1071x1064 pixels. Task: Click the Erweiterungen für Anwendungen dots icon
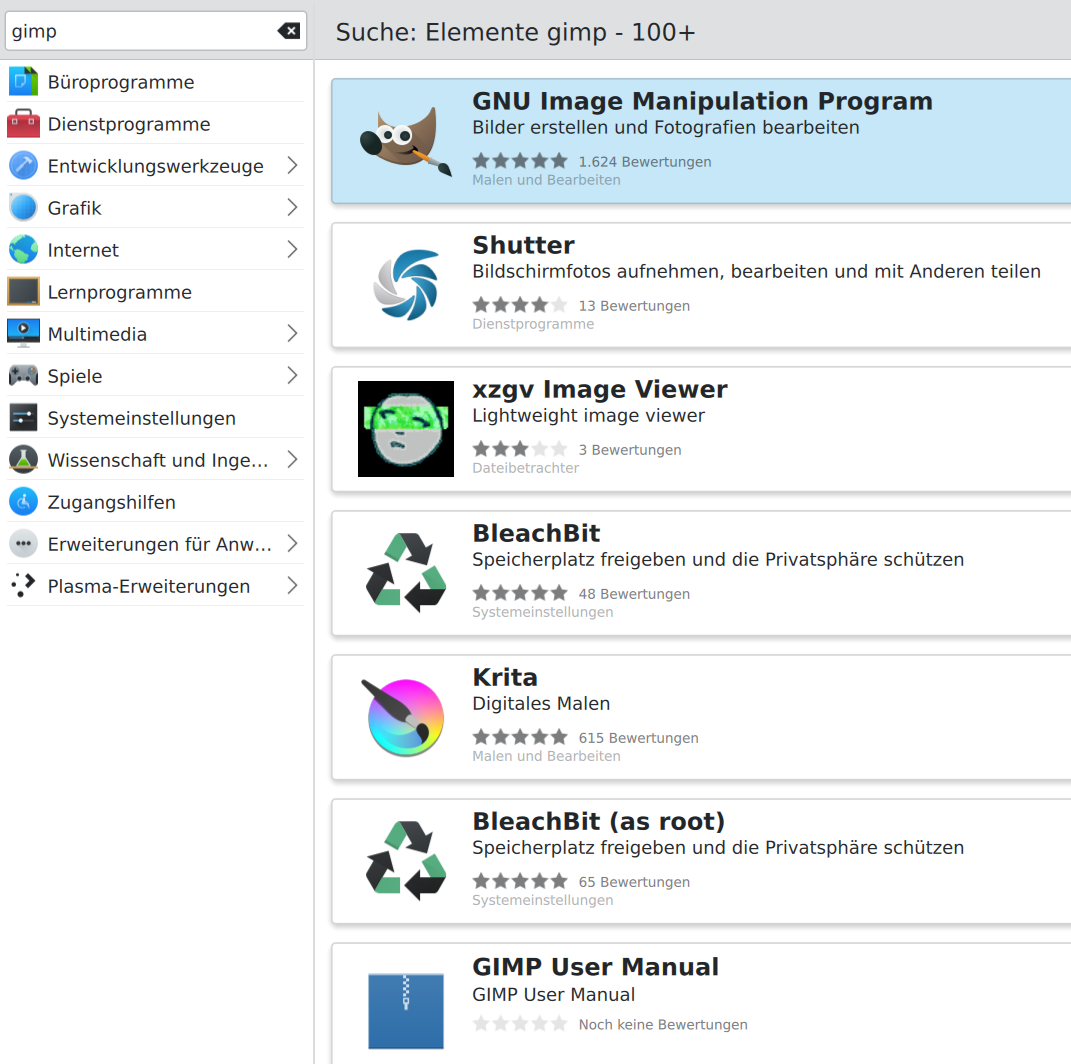[23, 544]
